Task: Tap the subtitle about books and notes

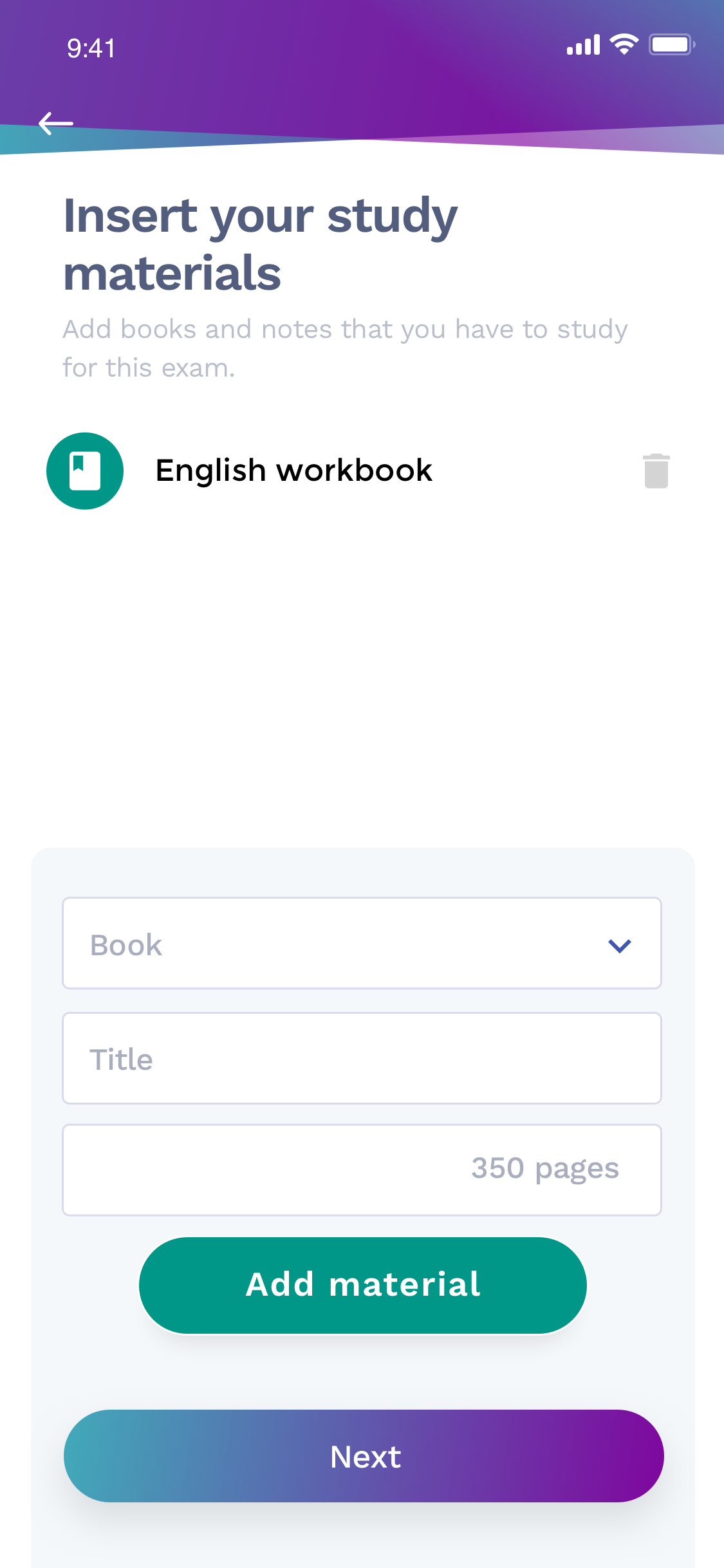Action: 346,348
